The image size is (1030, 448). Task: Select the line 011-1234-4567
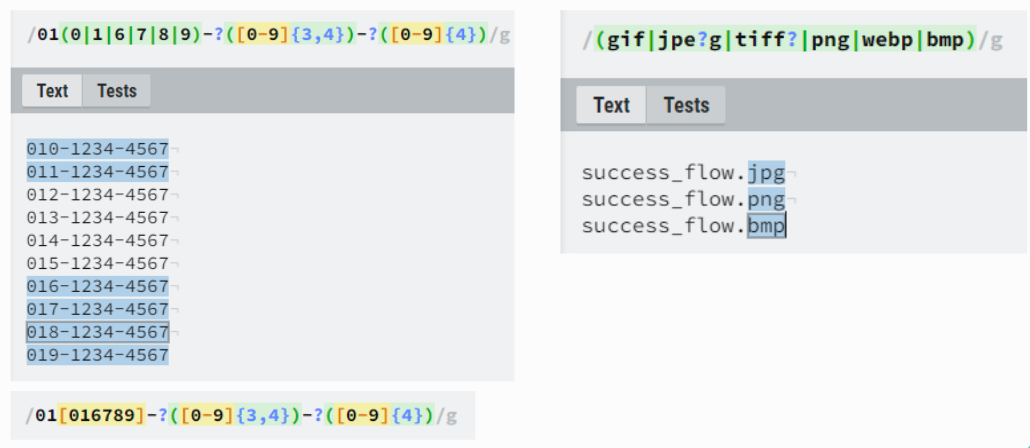(x=98, y=172)
